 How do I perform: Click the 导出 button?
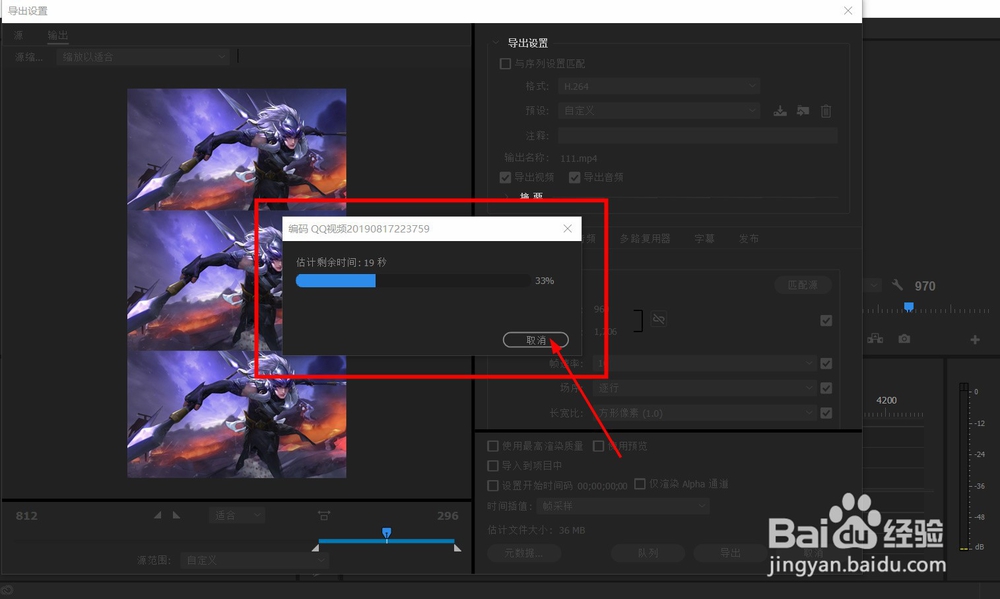(730, 553)
